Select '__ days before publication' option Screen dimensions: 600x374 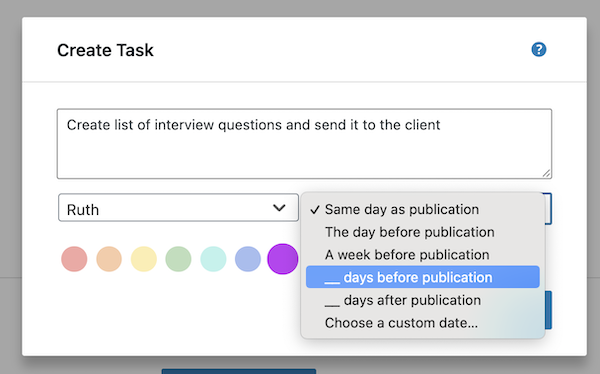tap(423, 277)
